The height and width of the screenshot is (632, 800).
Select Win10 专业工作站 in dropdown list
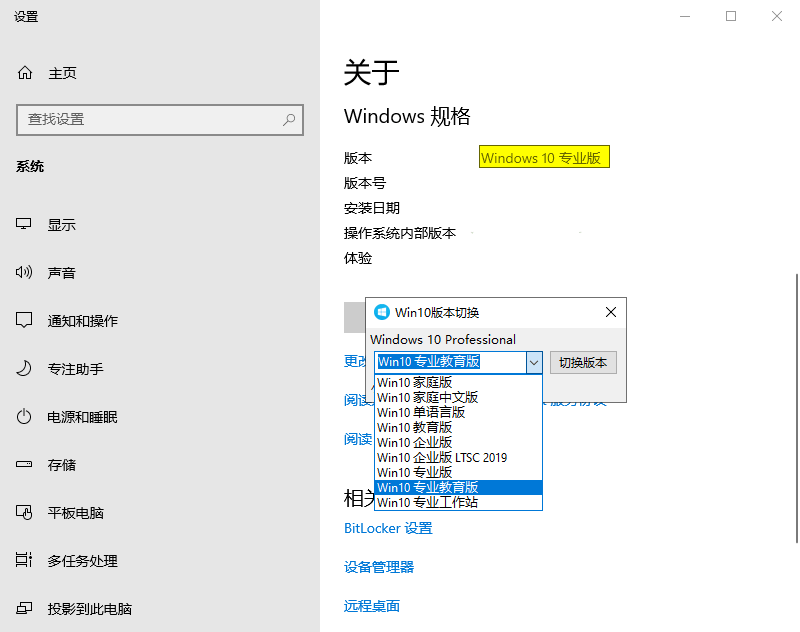coord(428,502)
